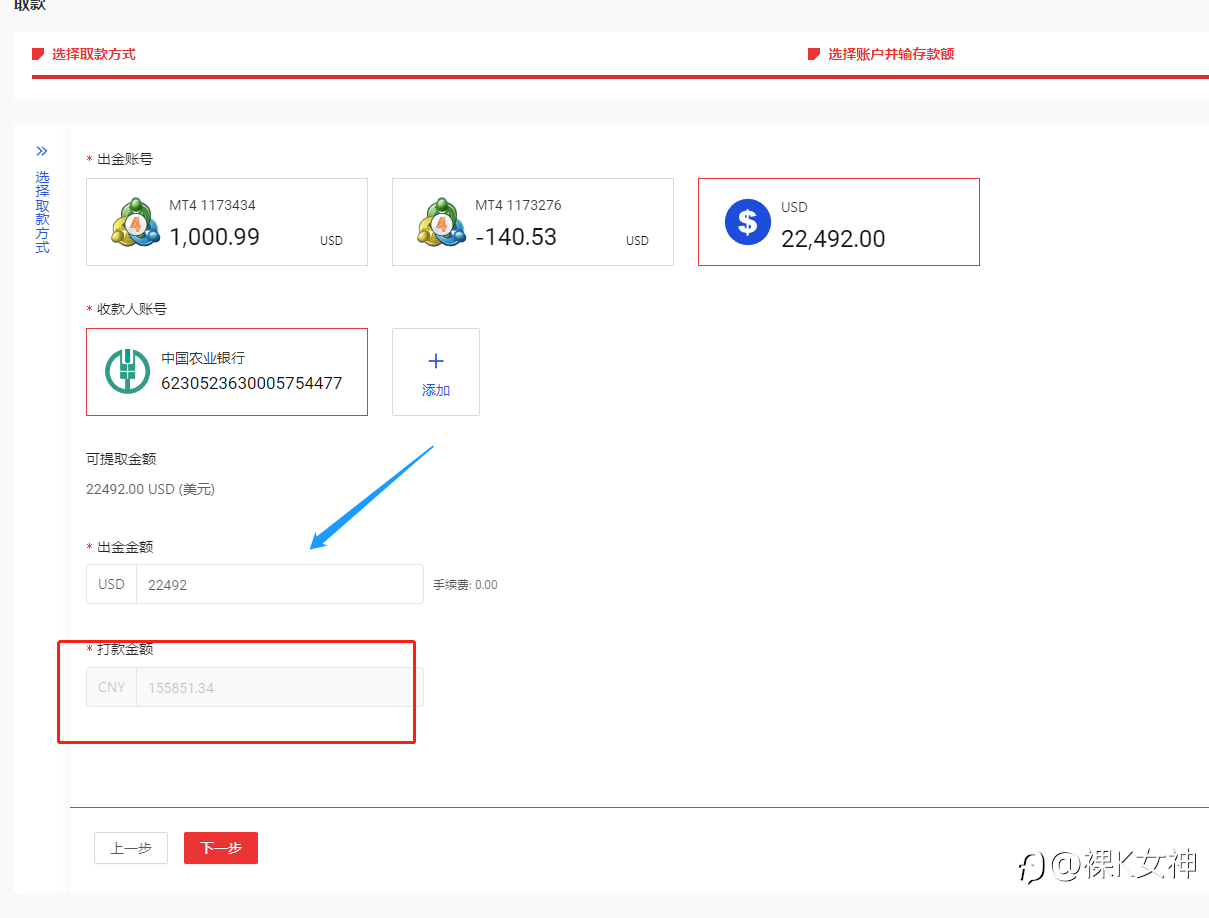Viewport: 1209px width, 918px height.
Task: Select MT4 1173434 withdrawal account card
Action: [227, 222]
